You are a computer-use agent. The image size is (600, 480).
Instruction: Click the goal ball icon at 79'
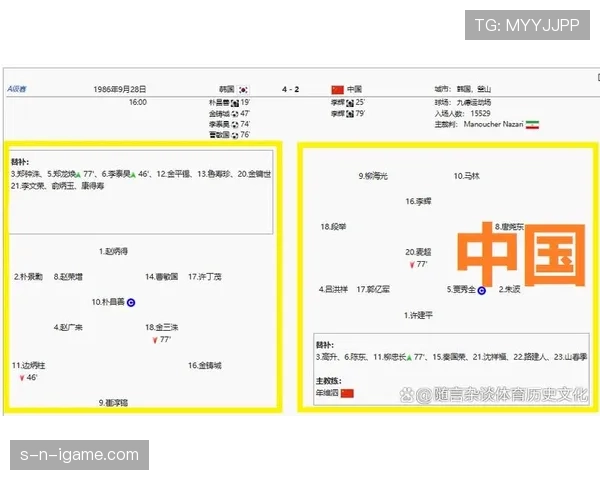[x=350, y=114]
